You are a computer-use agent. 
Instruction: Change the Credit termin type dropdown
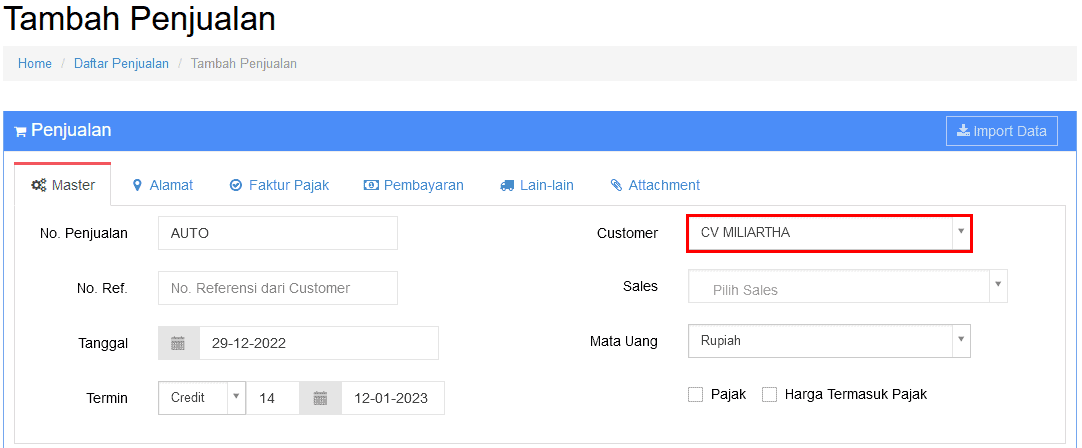(201, 398)
